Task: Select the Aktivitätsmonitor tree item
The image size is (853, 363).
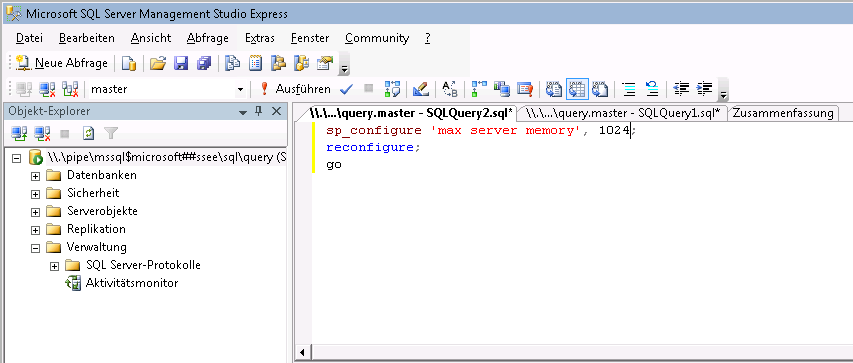Action: [132, 283]
